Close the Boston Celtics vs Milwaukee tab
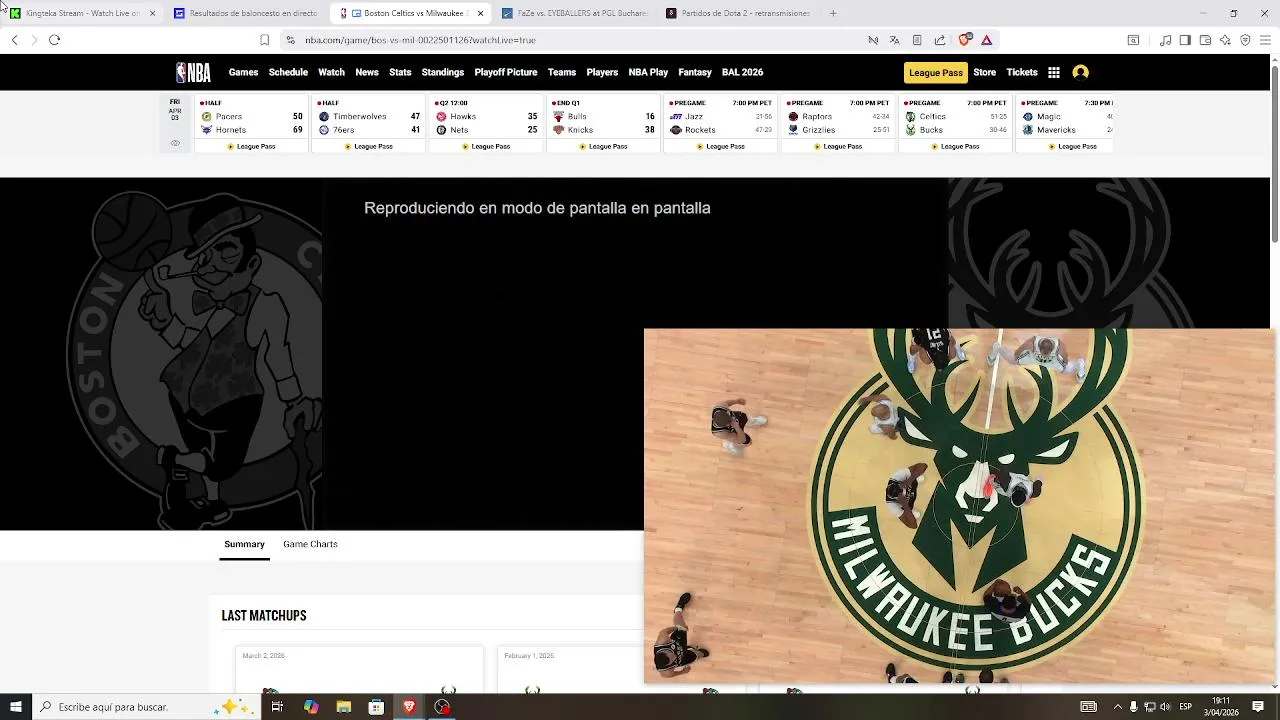Image resolution: width=1280 pixels, height=720 pixels. (x=480, y=13)
